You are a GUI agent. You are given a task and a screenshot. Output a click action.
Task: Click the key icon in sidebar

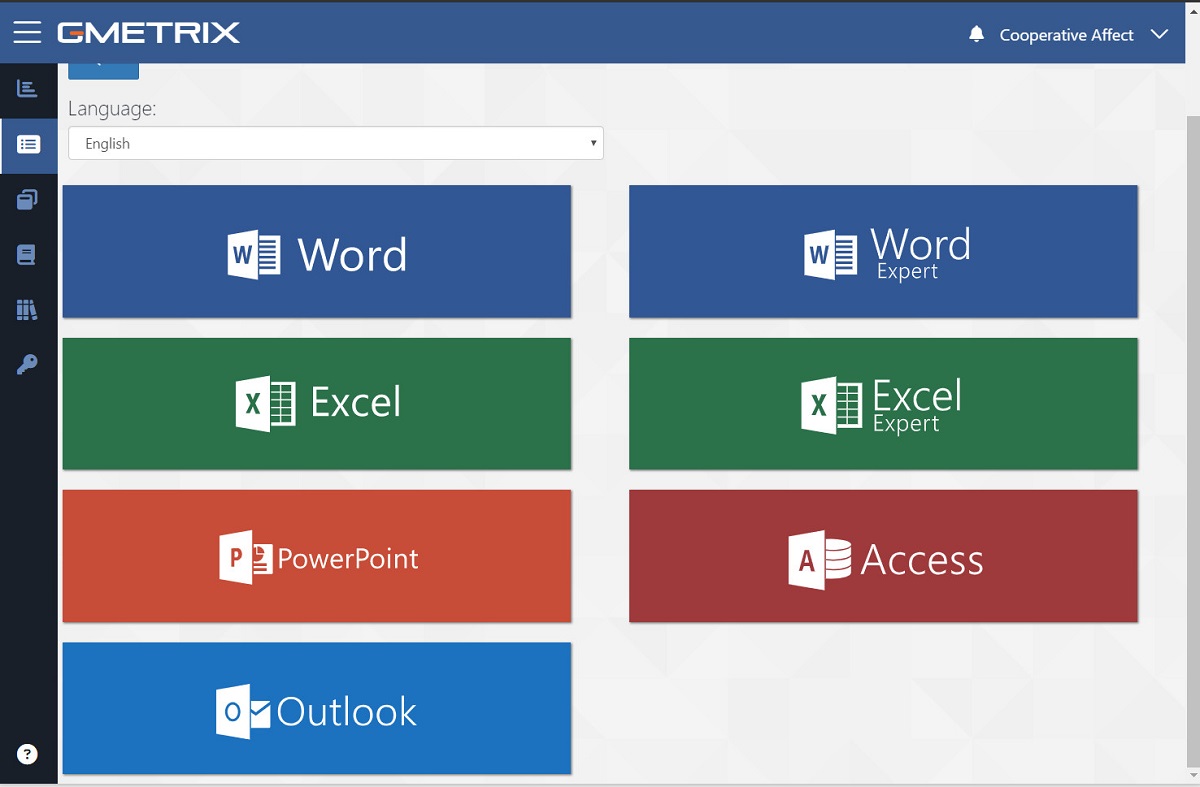tap(27, 364)
